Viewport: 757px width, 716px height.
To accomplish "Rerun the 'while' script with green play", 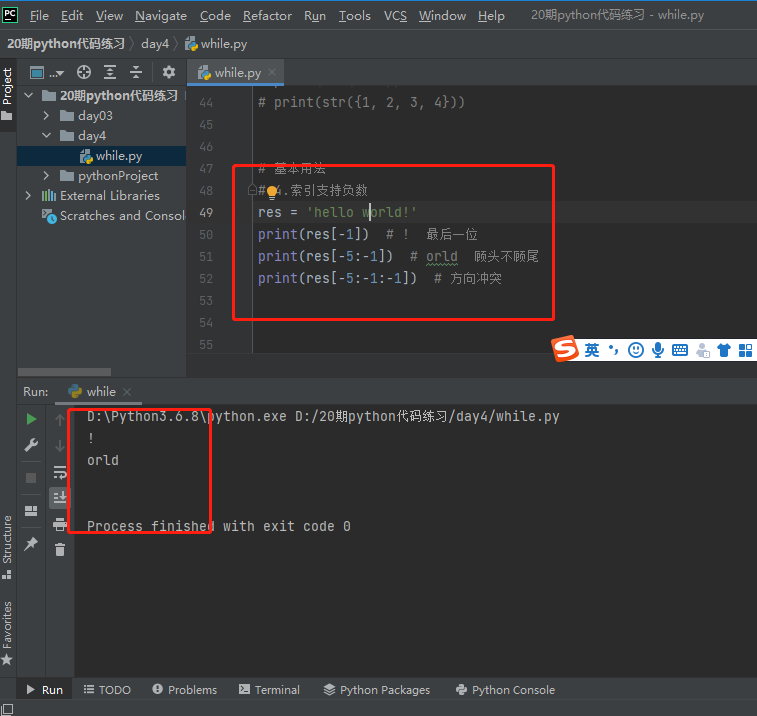I will pyautogui.click(x=31, y=419).
